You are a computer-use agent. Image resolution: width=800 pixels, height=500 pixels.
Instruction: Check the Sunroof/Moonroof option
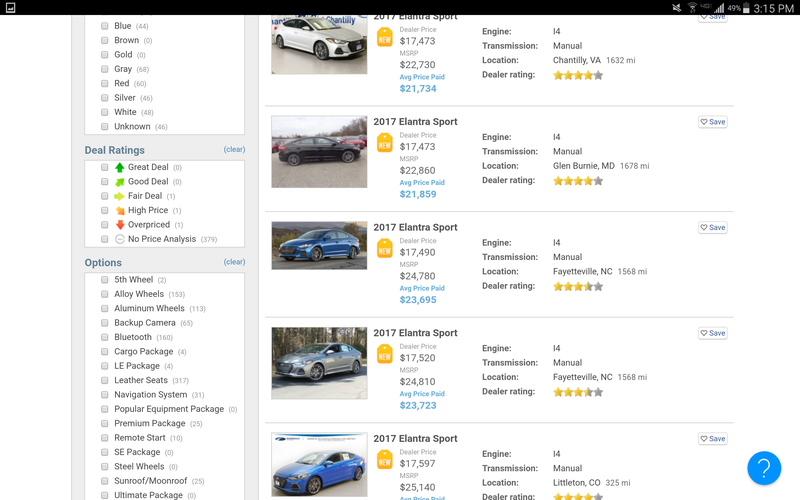pyautogui.click(x=105, y=481)
